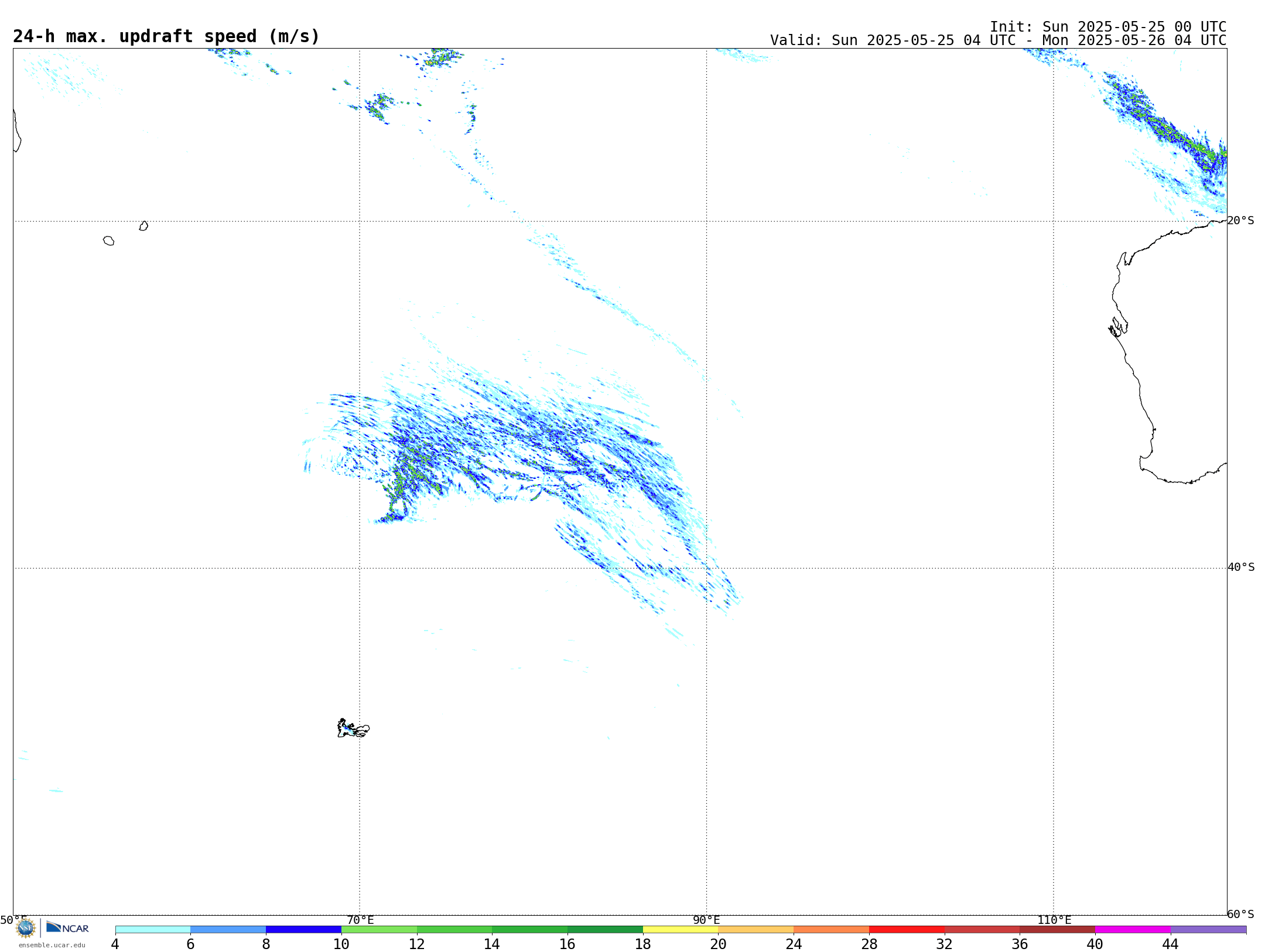
Task: Click the 40°S latitude label
Action: tap(1241, 567)
